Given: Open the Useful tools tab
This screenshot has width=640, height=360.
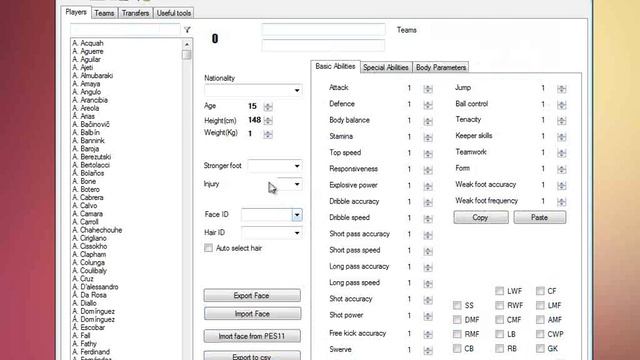Looking at the screenshot, I should pyautogui.click(x=173, y=13).
